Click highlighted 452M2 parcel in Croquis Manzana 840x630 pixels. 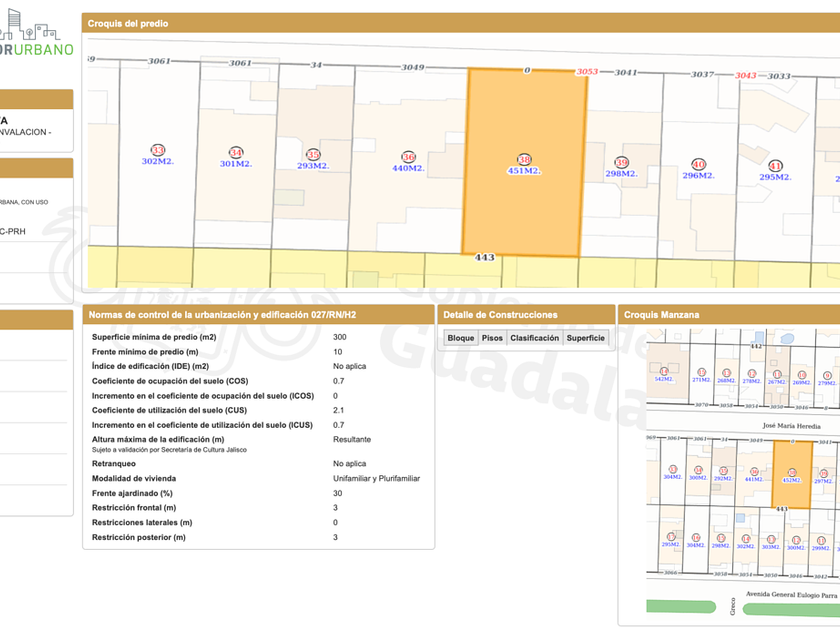791,474
